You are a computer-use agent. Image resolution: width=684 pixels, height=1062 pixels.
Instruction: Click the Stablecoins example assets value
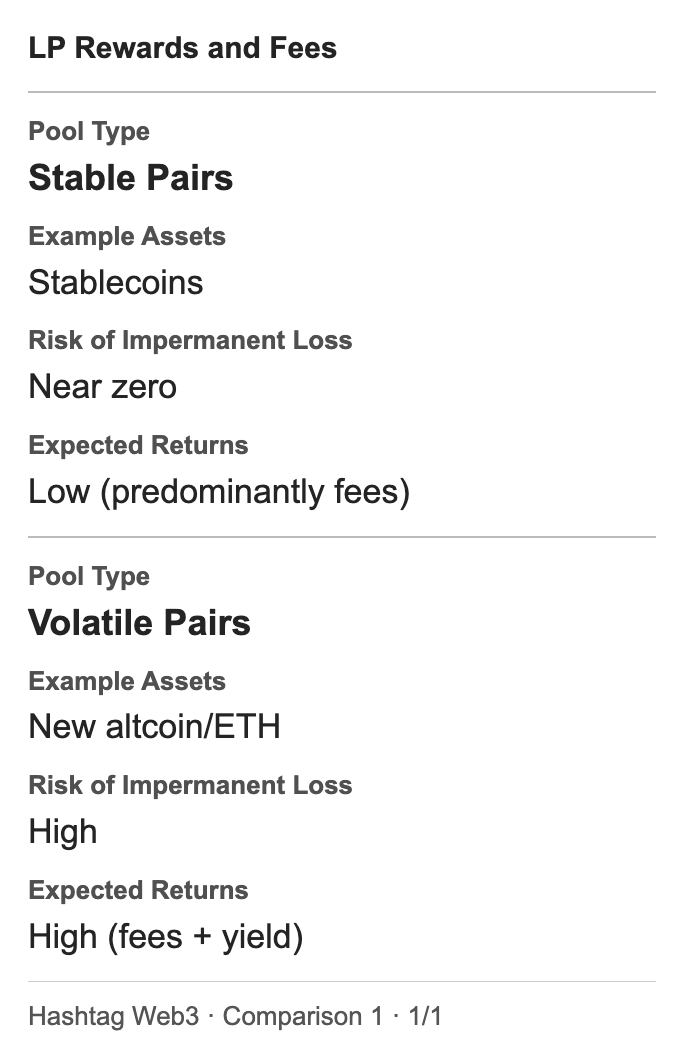pos(116,282)
